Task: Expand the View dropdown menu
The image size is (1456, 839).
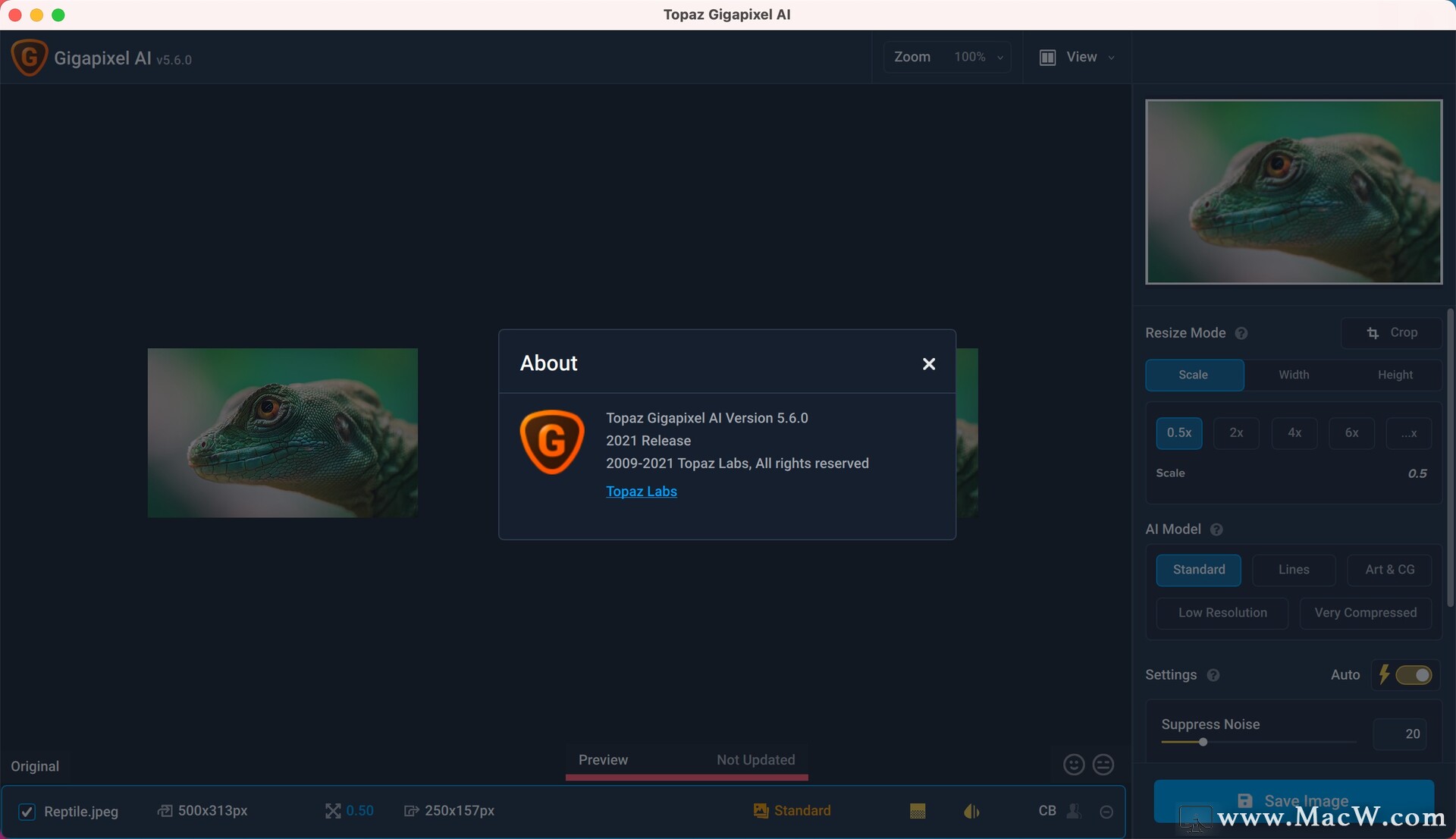Action: pyautogui.click(x=1081, y=58)
